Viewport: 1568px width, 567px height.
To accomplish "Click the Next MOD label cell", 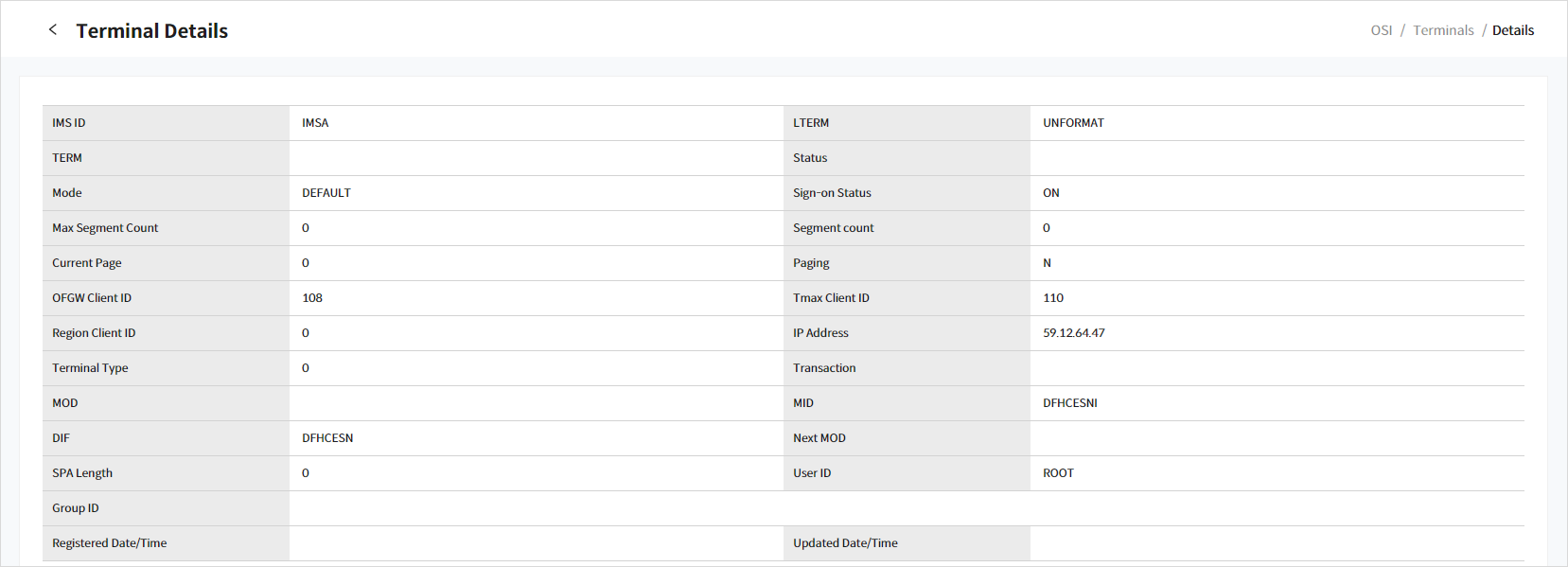I will (819, 438).
